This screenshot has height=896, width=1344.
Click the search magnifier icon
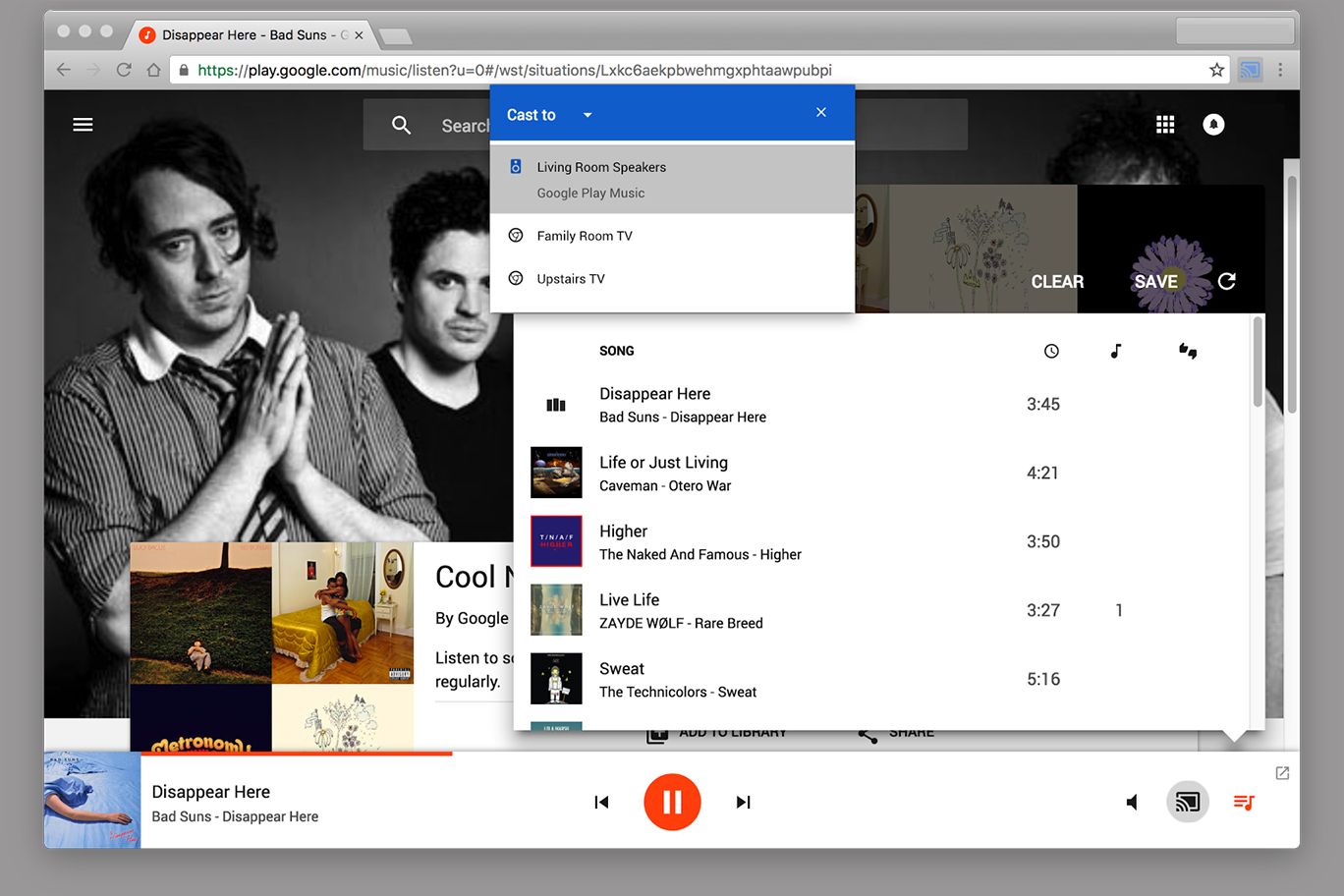pos(401,125)
